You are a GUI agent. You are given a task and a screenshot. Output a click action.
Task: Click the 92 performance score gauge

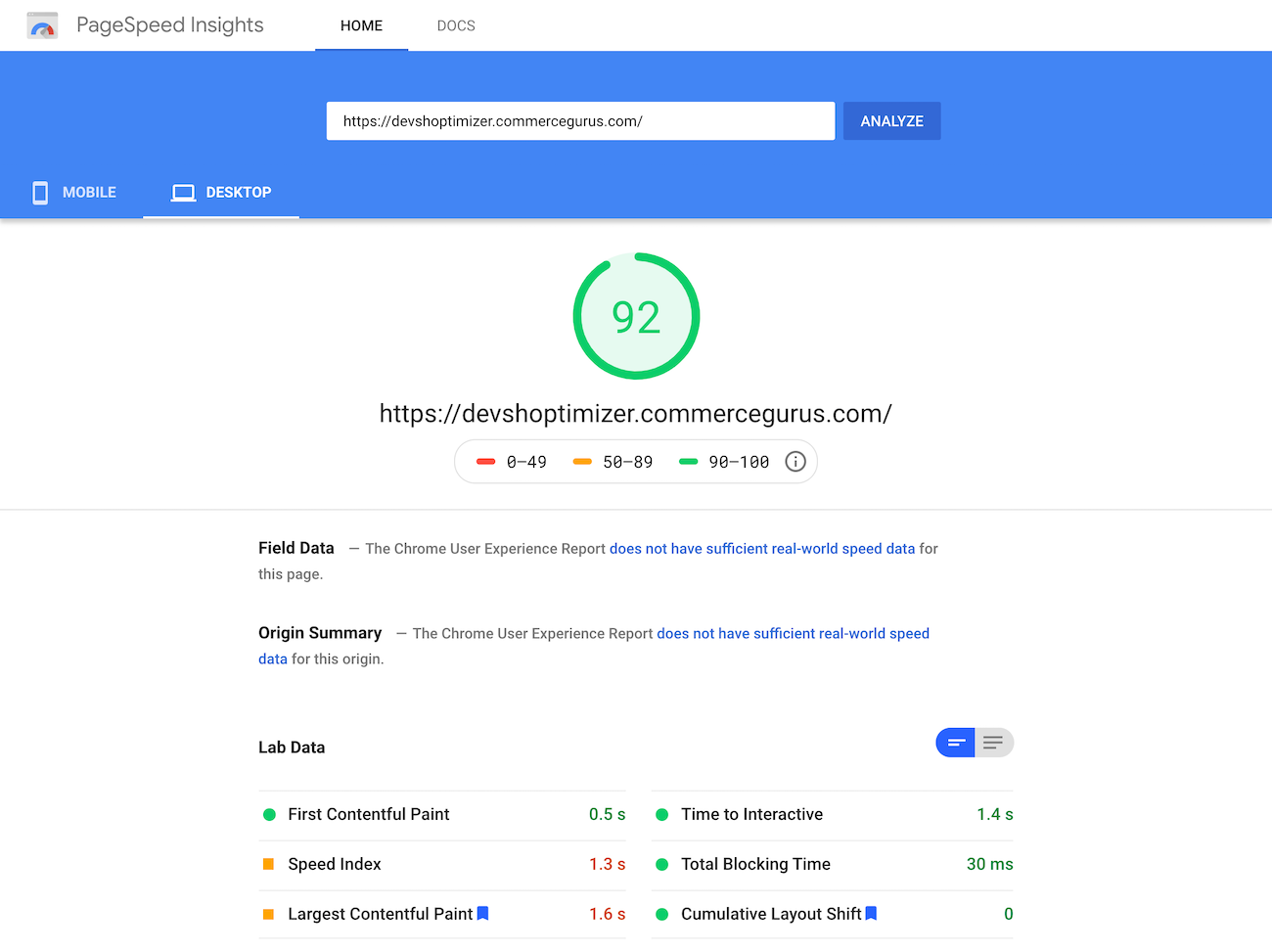tap(636, 316)
